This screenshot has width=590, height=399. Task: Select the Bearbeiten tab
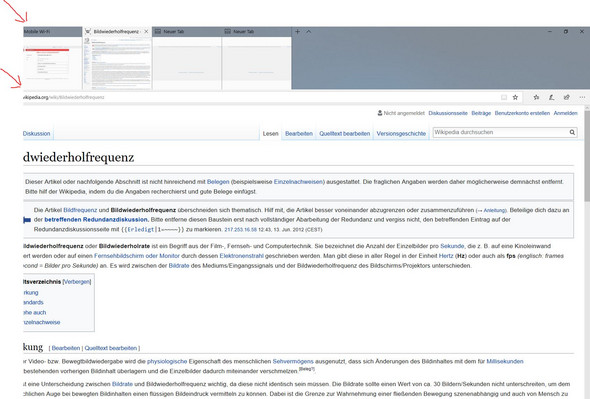point(299,134)
